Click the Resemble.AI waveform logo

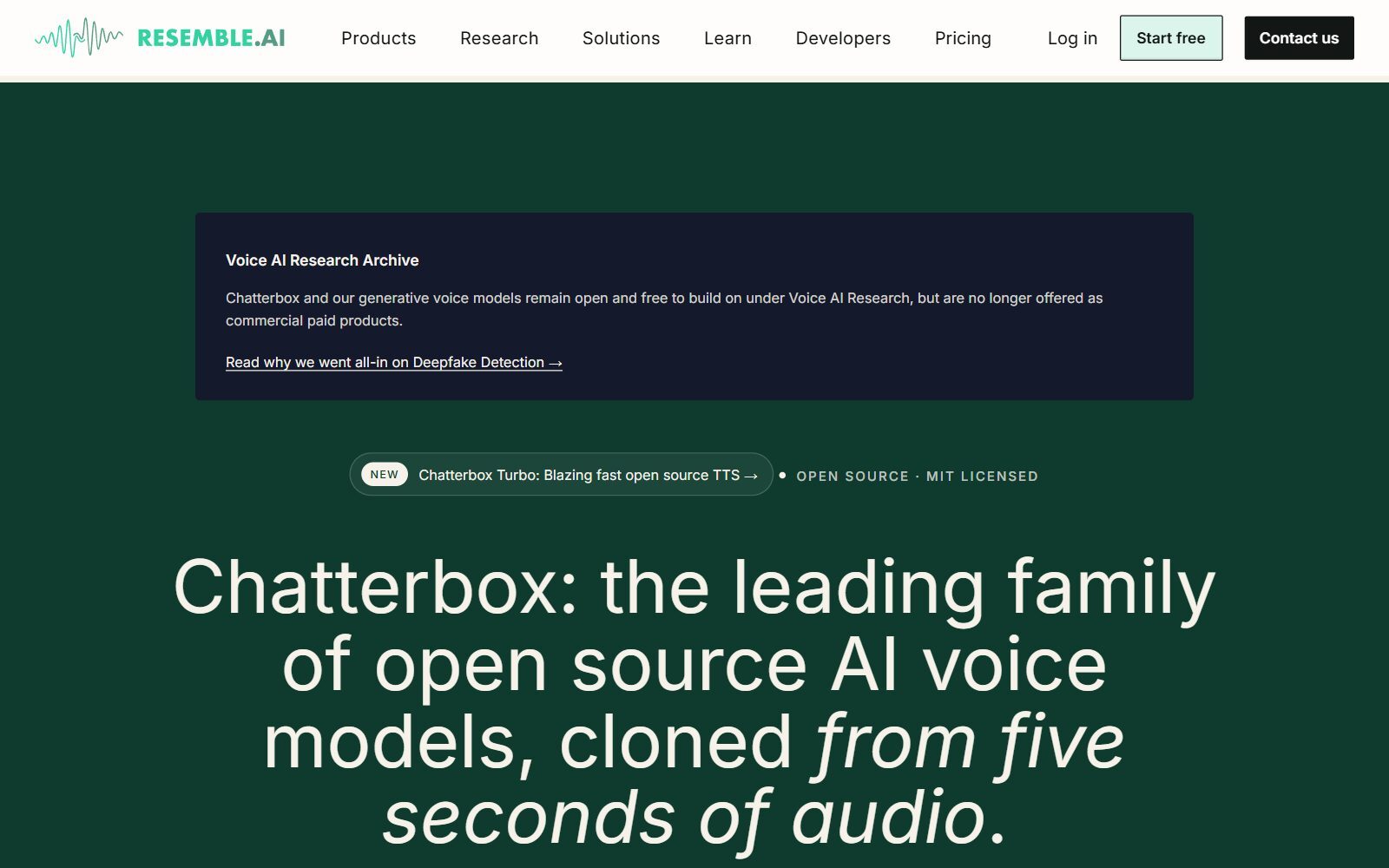pos(160,38)
